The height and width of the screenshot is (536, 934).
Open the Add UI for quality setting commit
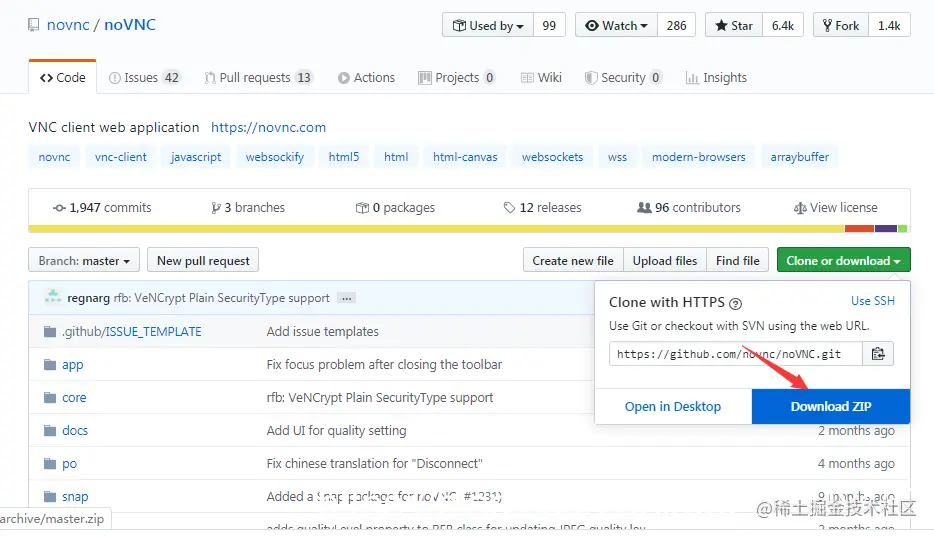(337, 431)
